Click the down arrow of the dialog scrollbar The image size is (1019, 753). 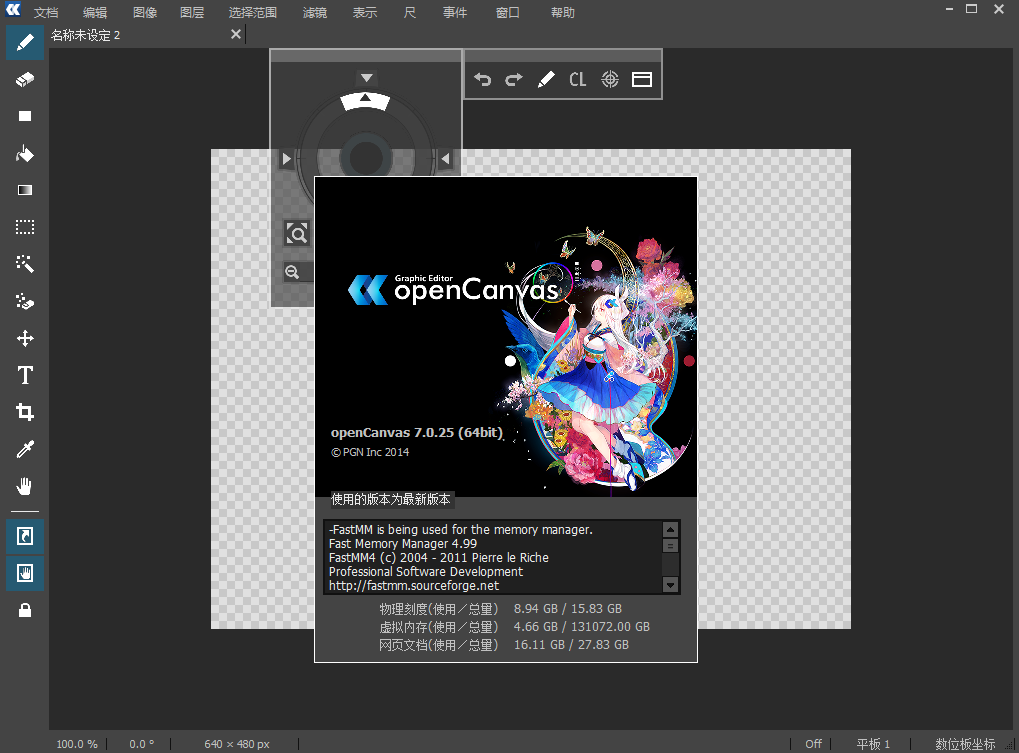[670, 585]
